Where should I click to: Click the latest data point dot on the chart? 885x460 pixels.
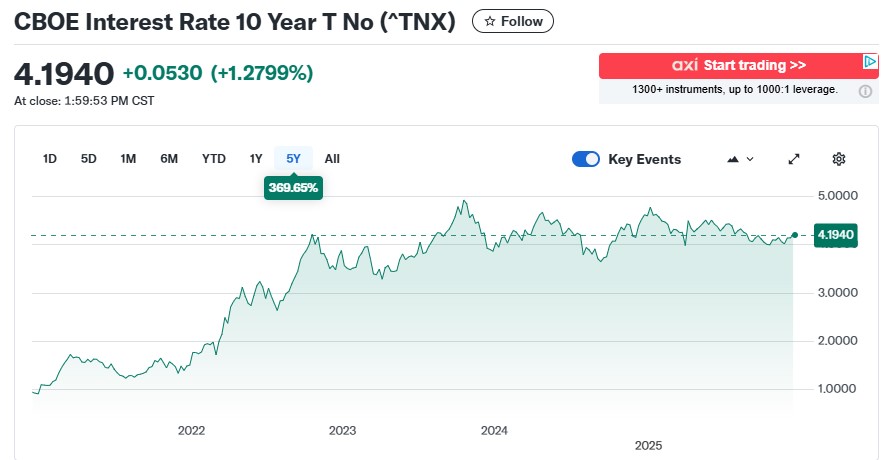794,235
